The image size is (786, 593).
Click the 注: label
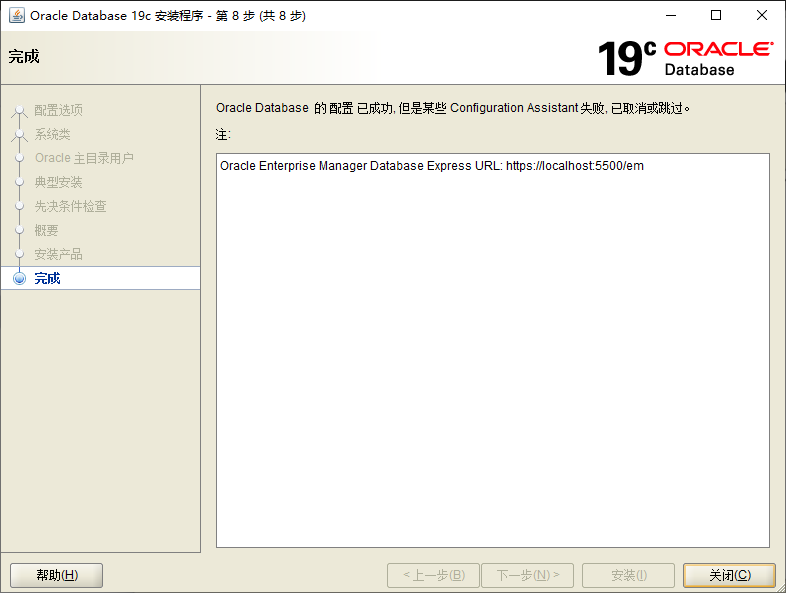click(x=223, y=134)
